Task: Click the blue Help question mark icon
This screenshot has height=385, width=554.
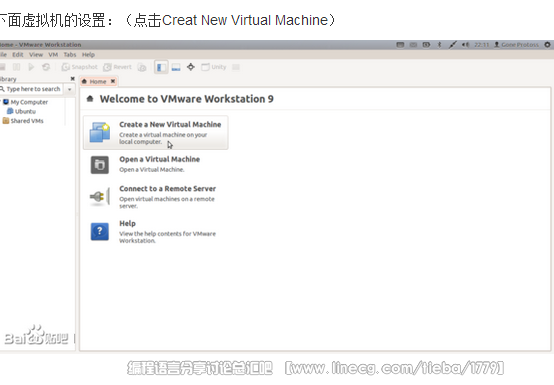Action: (100, 231)
